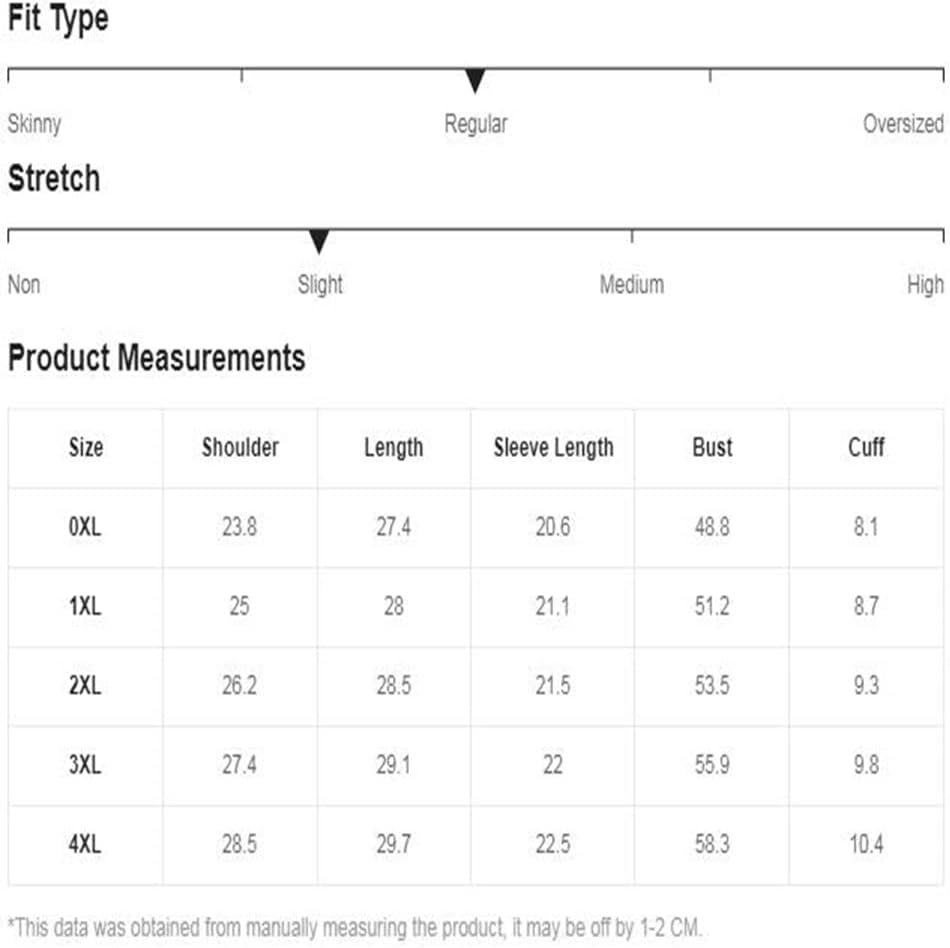Click the 10.4 cuff value cell
The height and width of the screenshot is (948, 950).
pos(866,844)
